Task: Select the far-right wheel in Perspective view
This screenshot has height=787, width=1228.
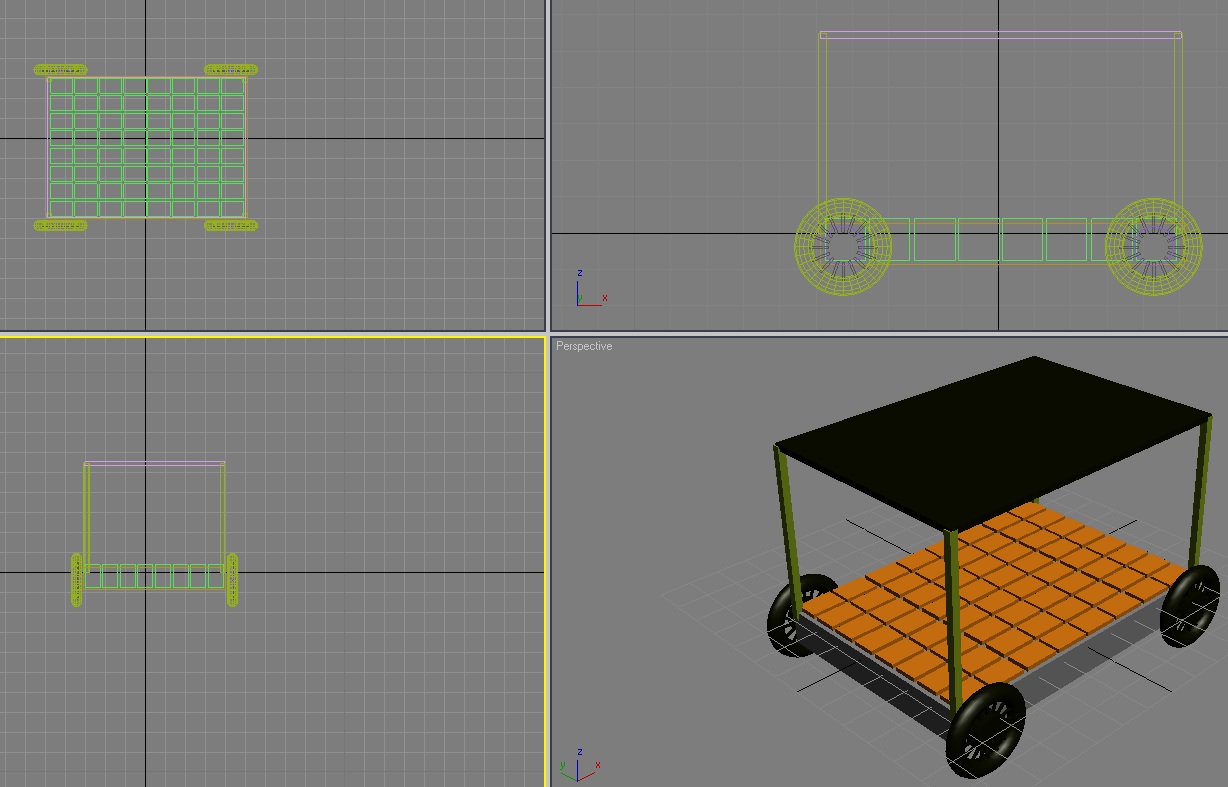Action: coord(1190,605)
